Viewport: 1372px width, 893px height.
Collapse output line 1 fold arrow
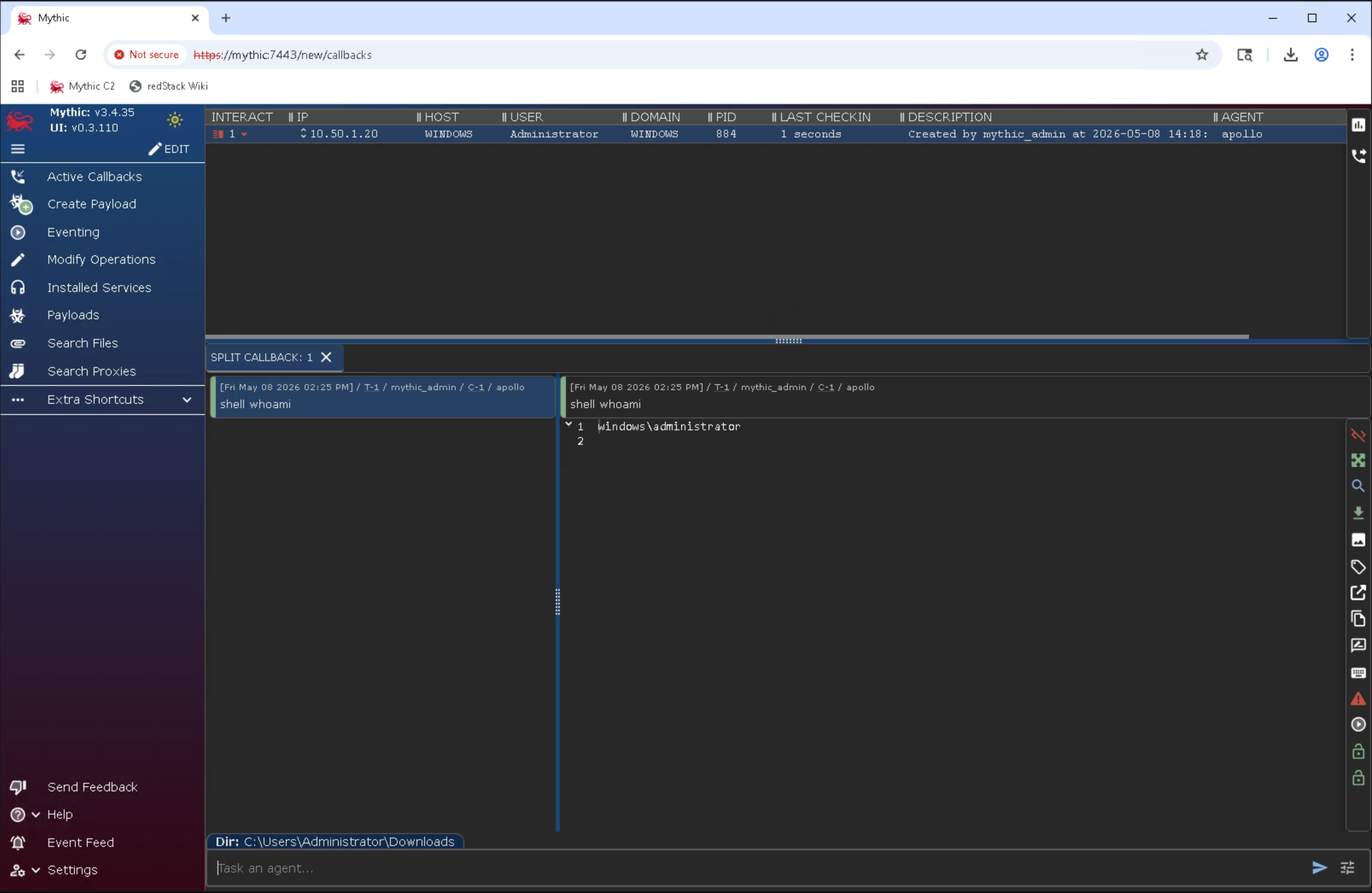[x=568, y=425]
